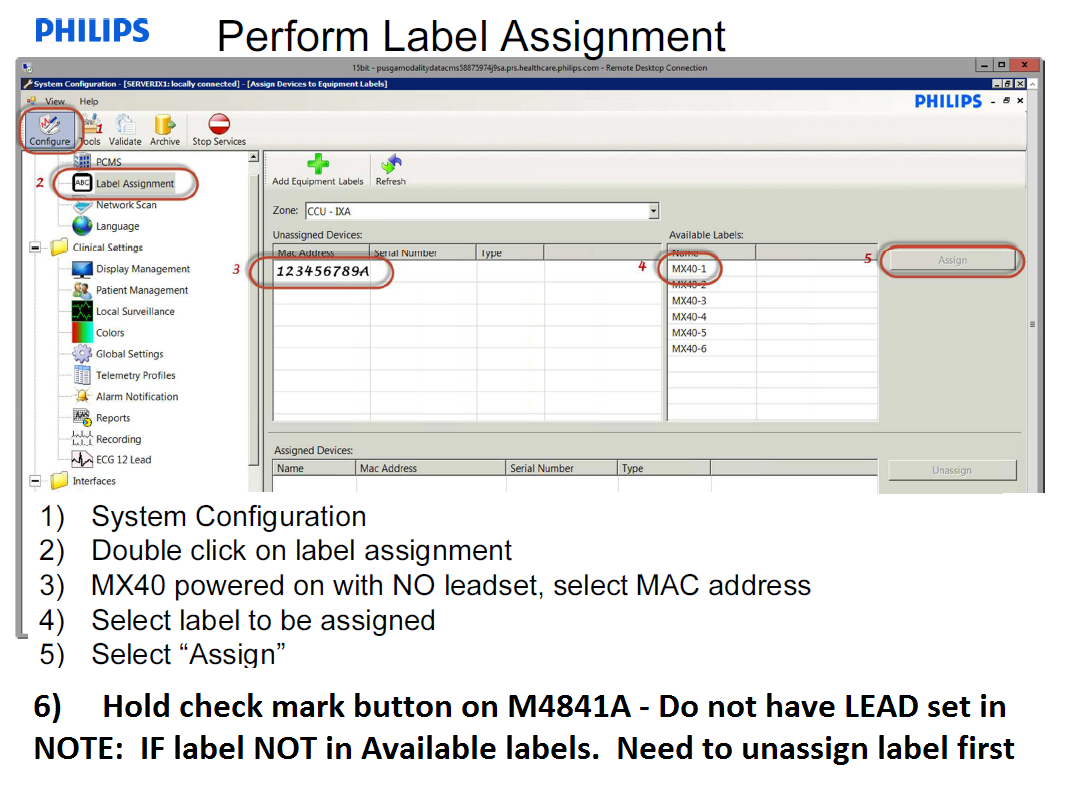Refresh the device list

[x=391, y=165]
